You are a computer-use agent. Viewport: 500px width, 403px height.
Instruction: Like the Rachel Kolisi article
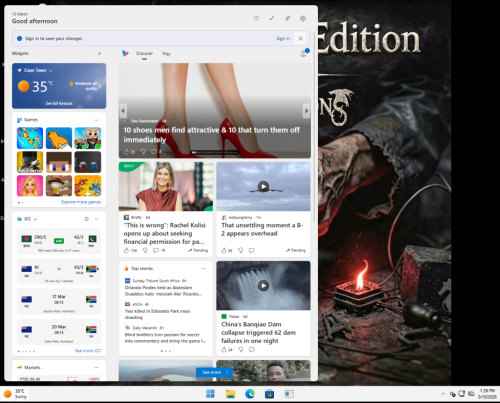[x=126, y=250]
